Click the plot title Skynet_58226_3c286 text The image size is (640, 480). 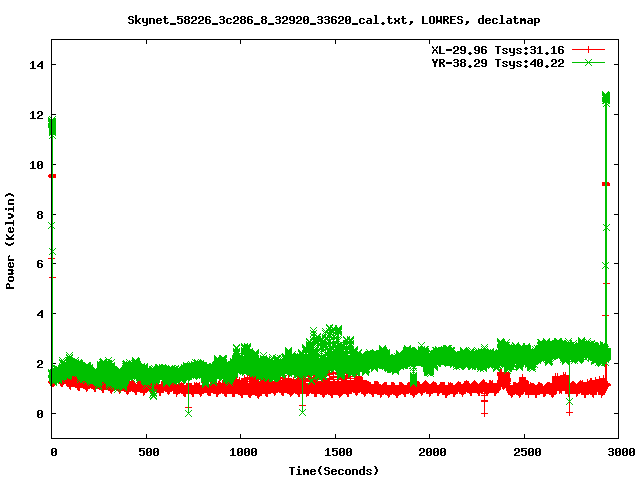point(333,20)
